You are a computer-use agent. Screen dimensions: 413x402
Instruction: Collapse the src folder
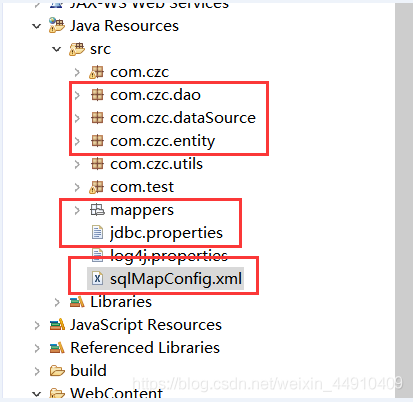tap(57, 49)
